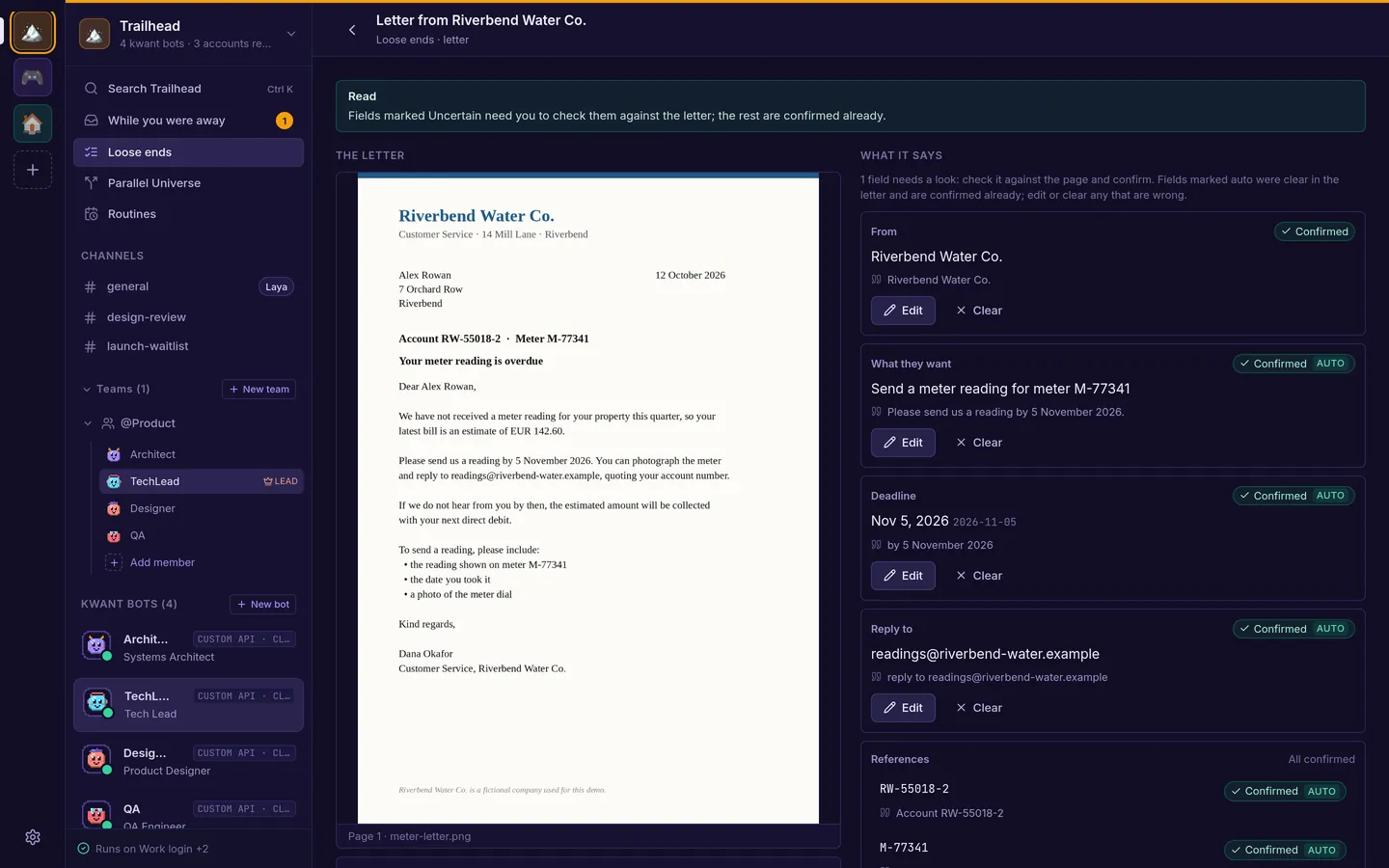
Task: Collapse the @Product team tree
Action: tap(88, 423)
